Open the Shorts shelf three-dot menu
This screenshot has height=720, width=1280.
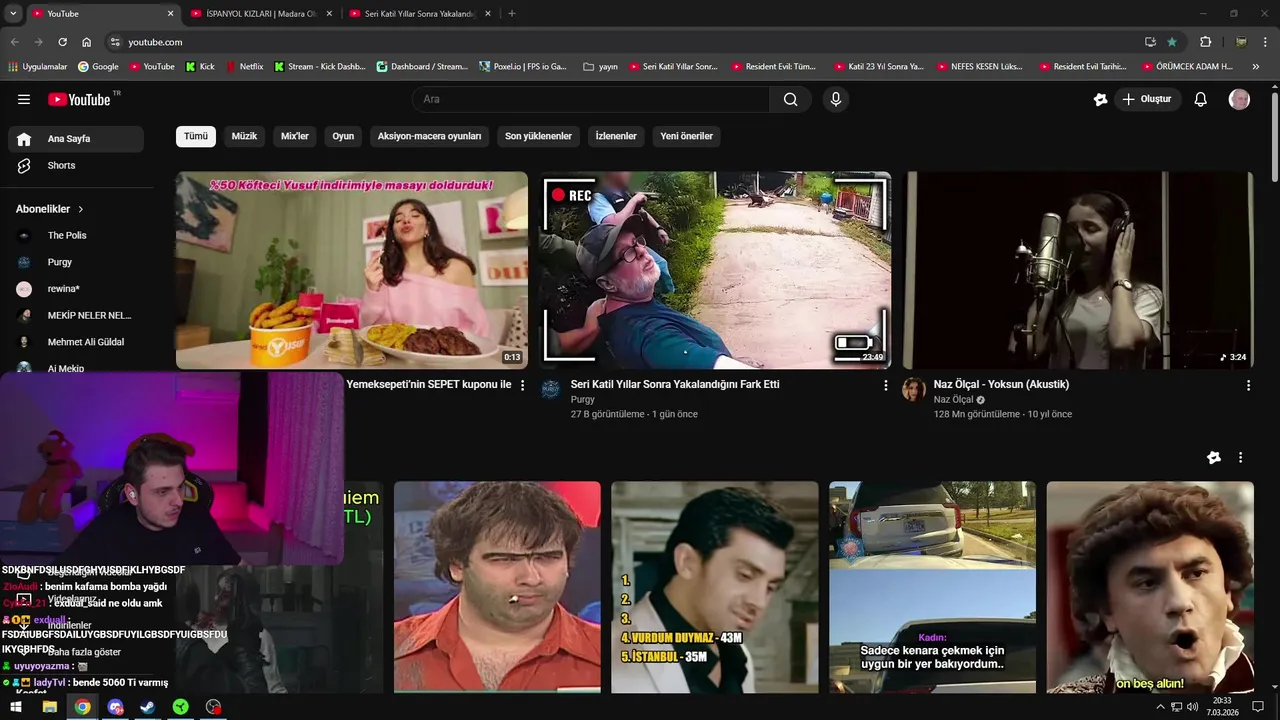click(1240, 457)
